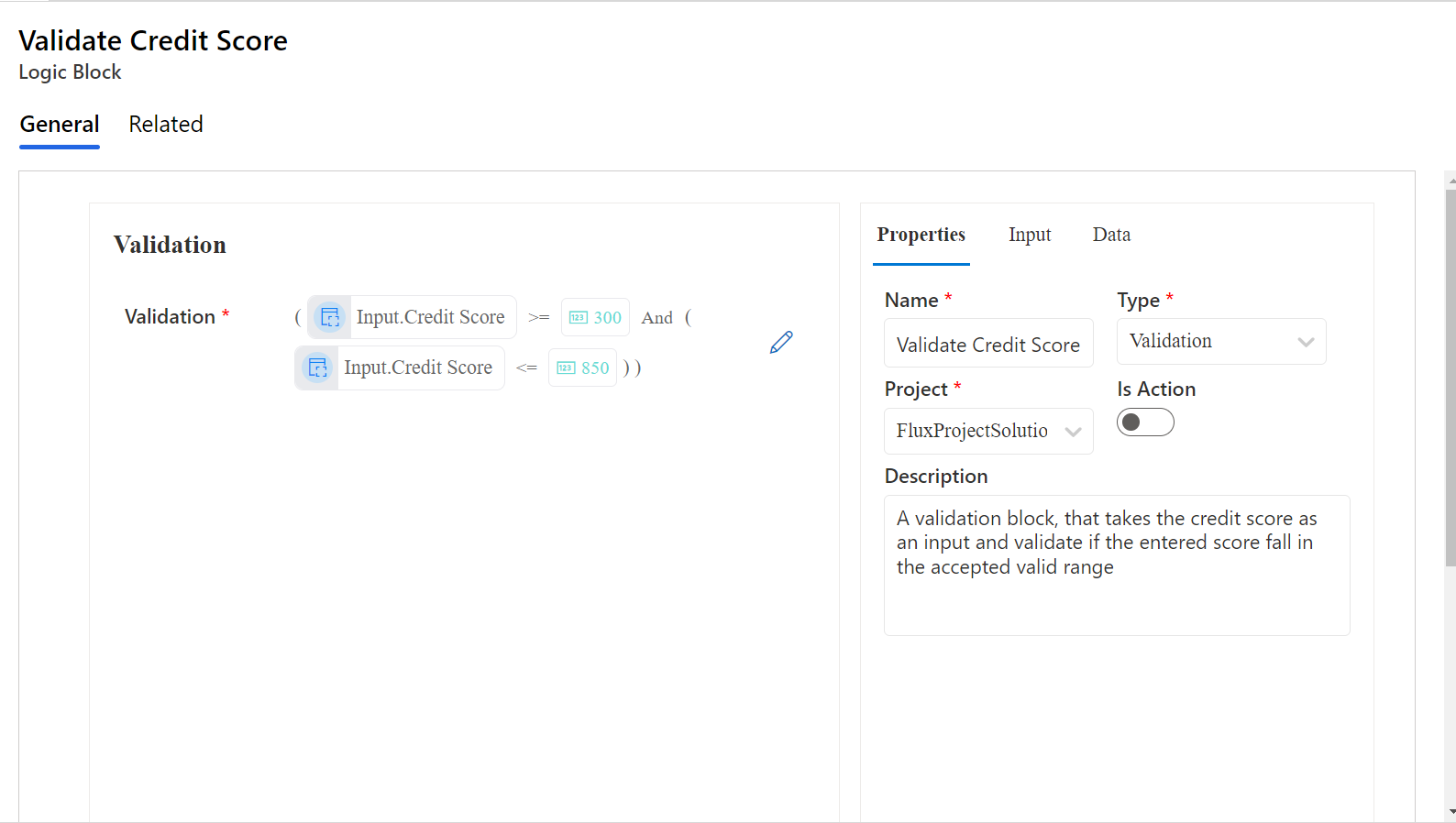Open the Type dropdown showing Validation
The width and height of the screenshot is (1456, 823).
coord(1221,341)
